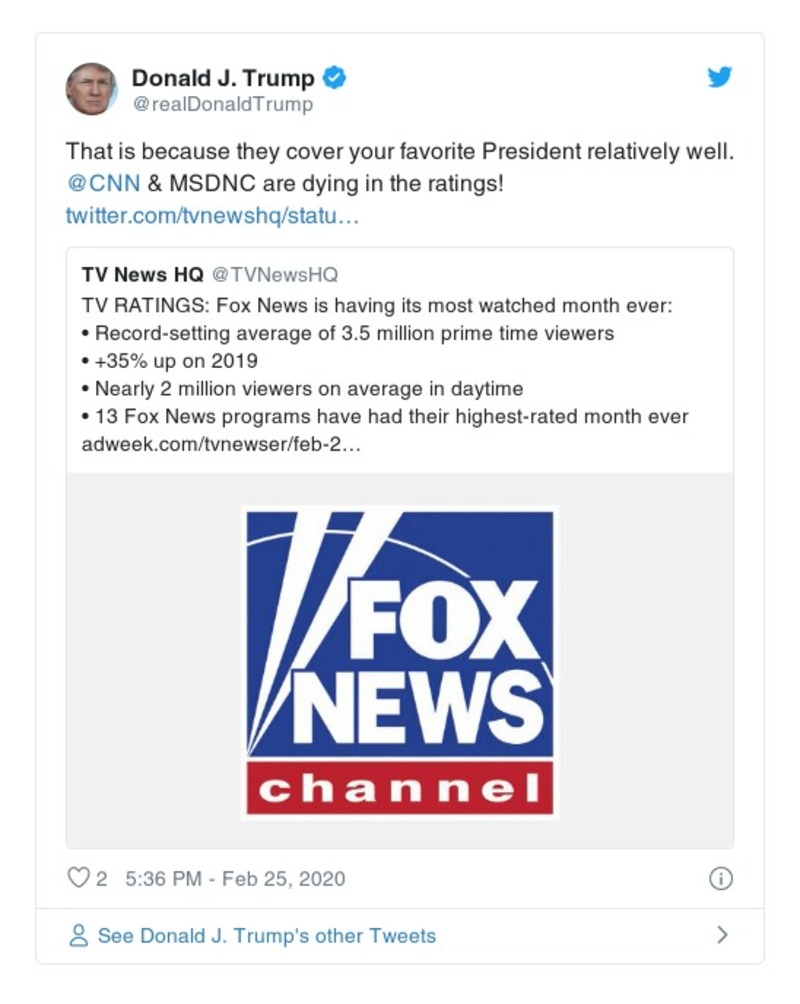This screenshot has width=800, height=1004.
Task: Click the blue verified badge next to Donald J. Trump
Action: [x=334, y=76]
